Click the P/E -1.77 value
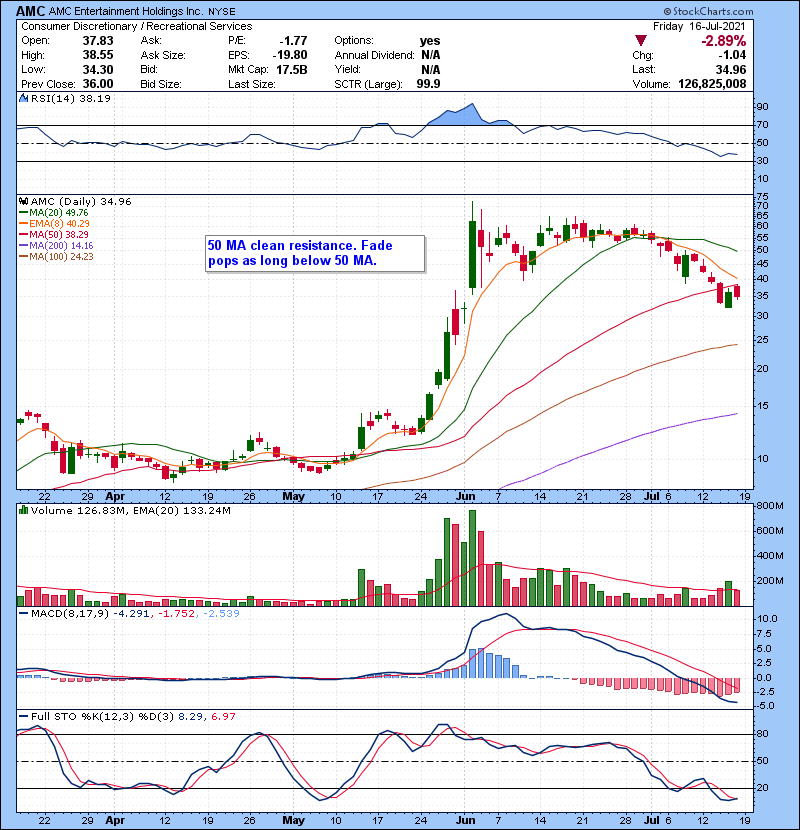800x830 pixels. click(x=293, y=41)
